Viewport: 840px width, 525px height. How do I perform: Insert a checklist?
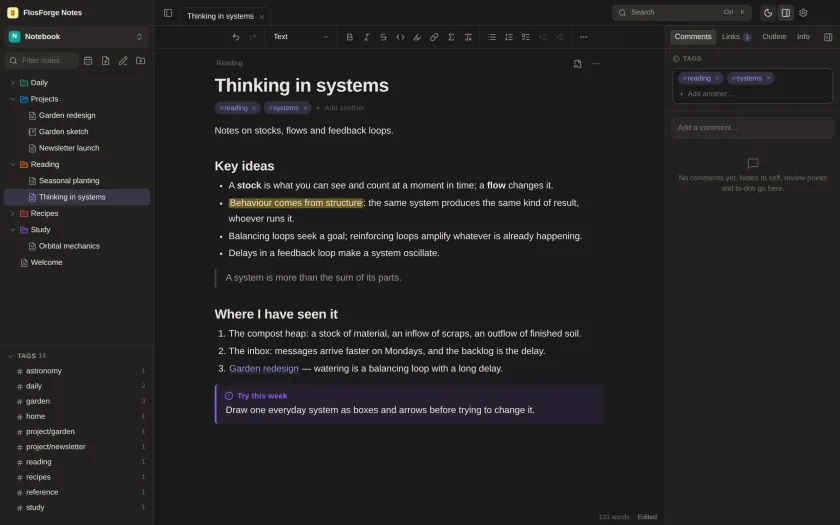coord(526,37)
